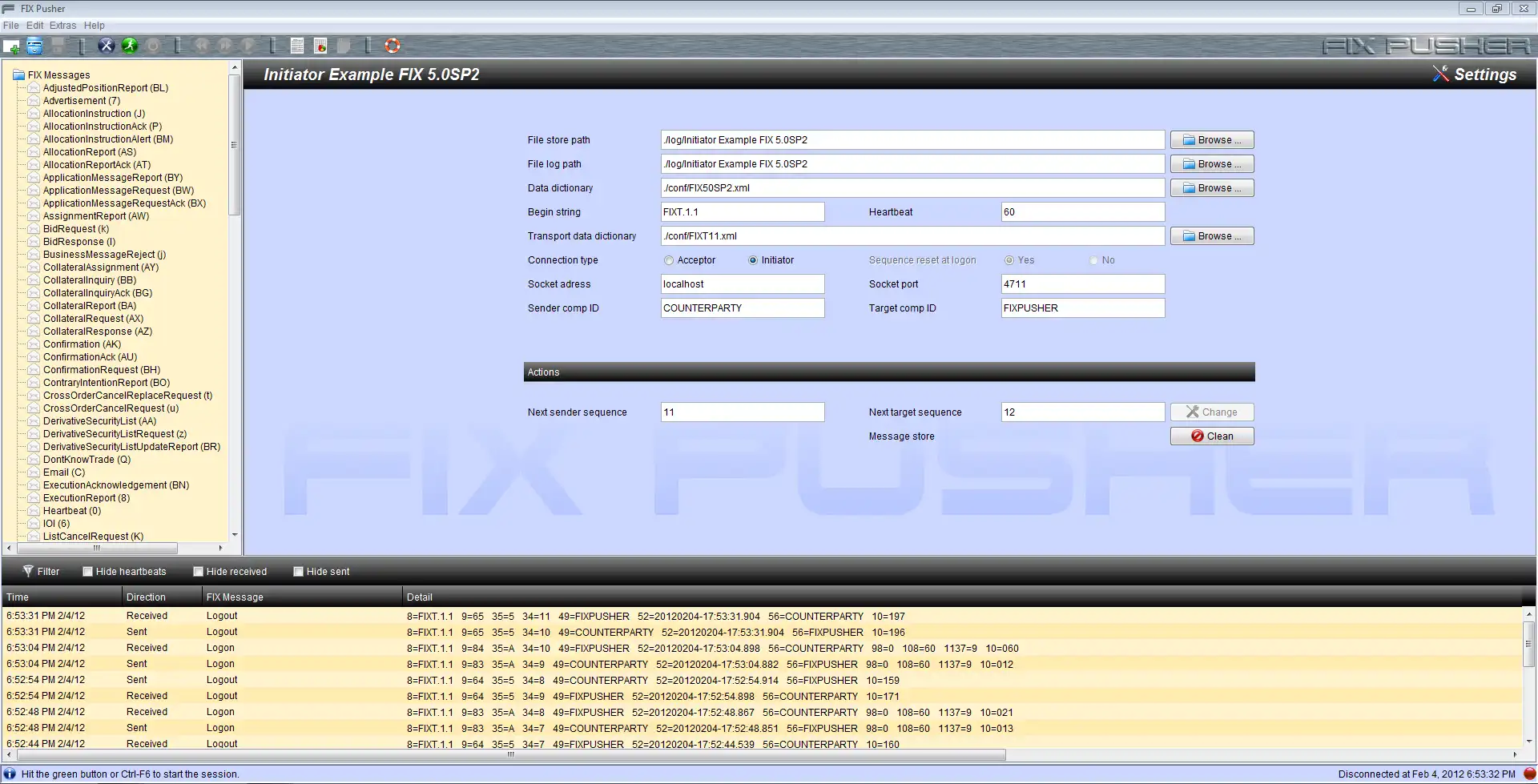This screenshot has width=1538, height=784.
Task: Click the greyed-out rewind toolbar icon
Action: 201,46
